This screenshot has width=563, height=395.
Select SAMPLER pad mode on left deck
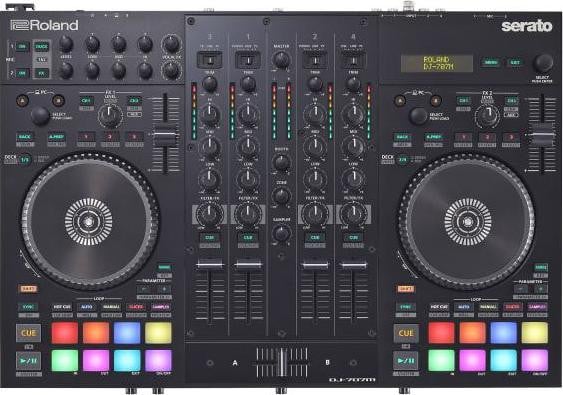coord(160,307)
